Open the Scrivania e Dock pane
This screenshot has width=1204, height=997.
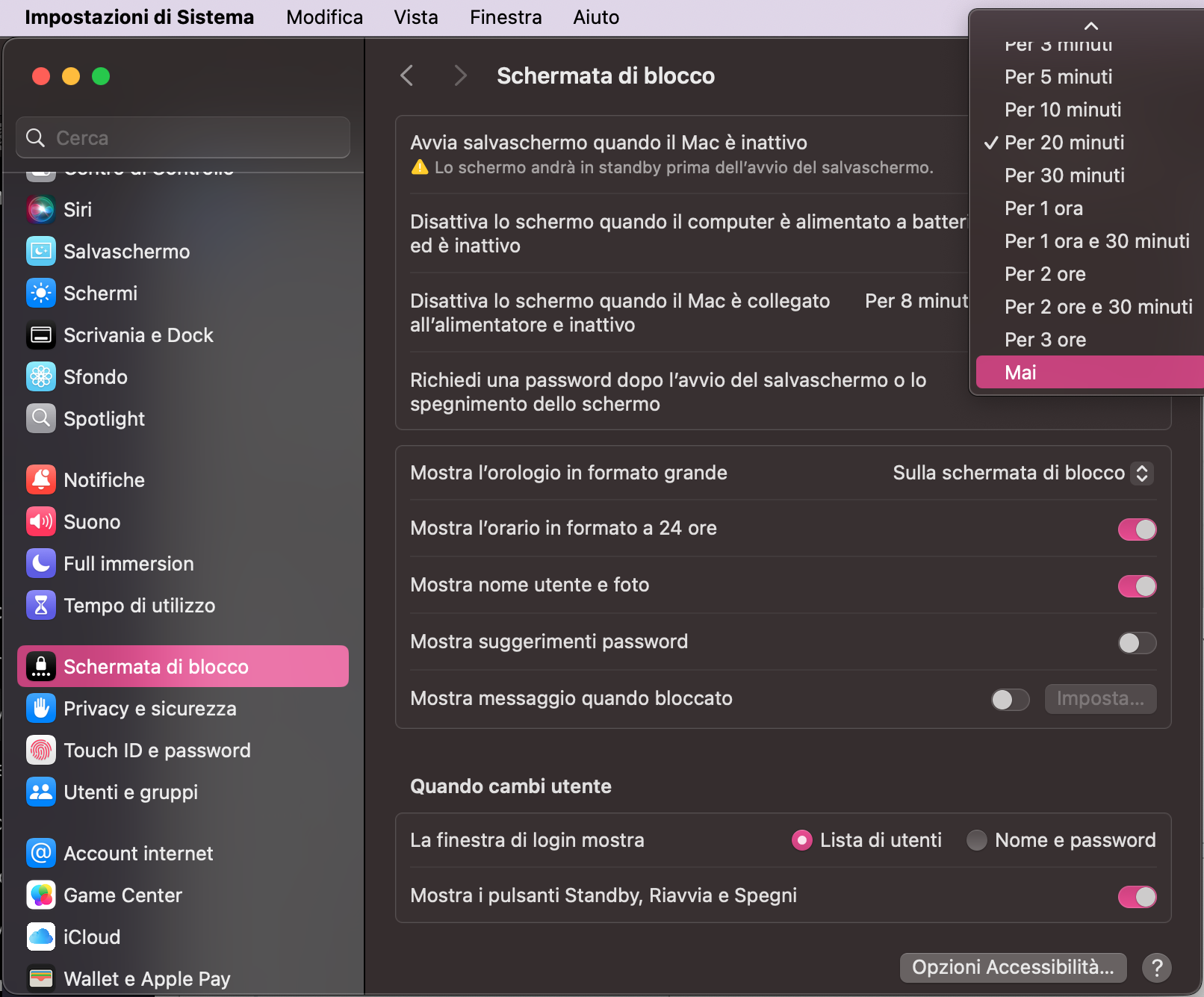183,335
